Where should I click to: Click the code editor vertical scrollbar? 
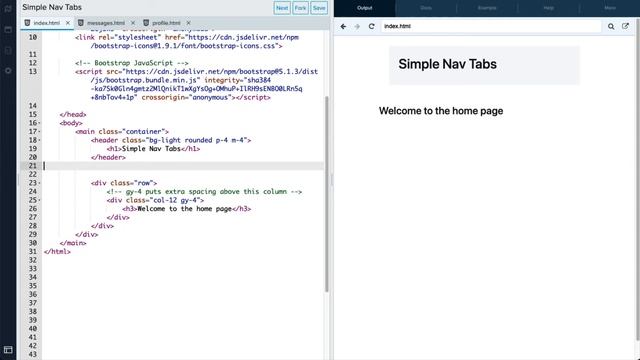(x=327, y=194)
